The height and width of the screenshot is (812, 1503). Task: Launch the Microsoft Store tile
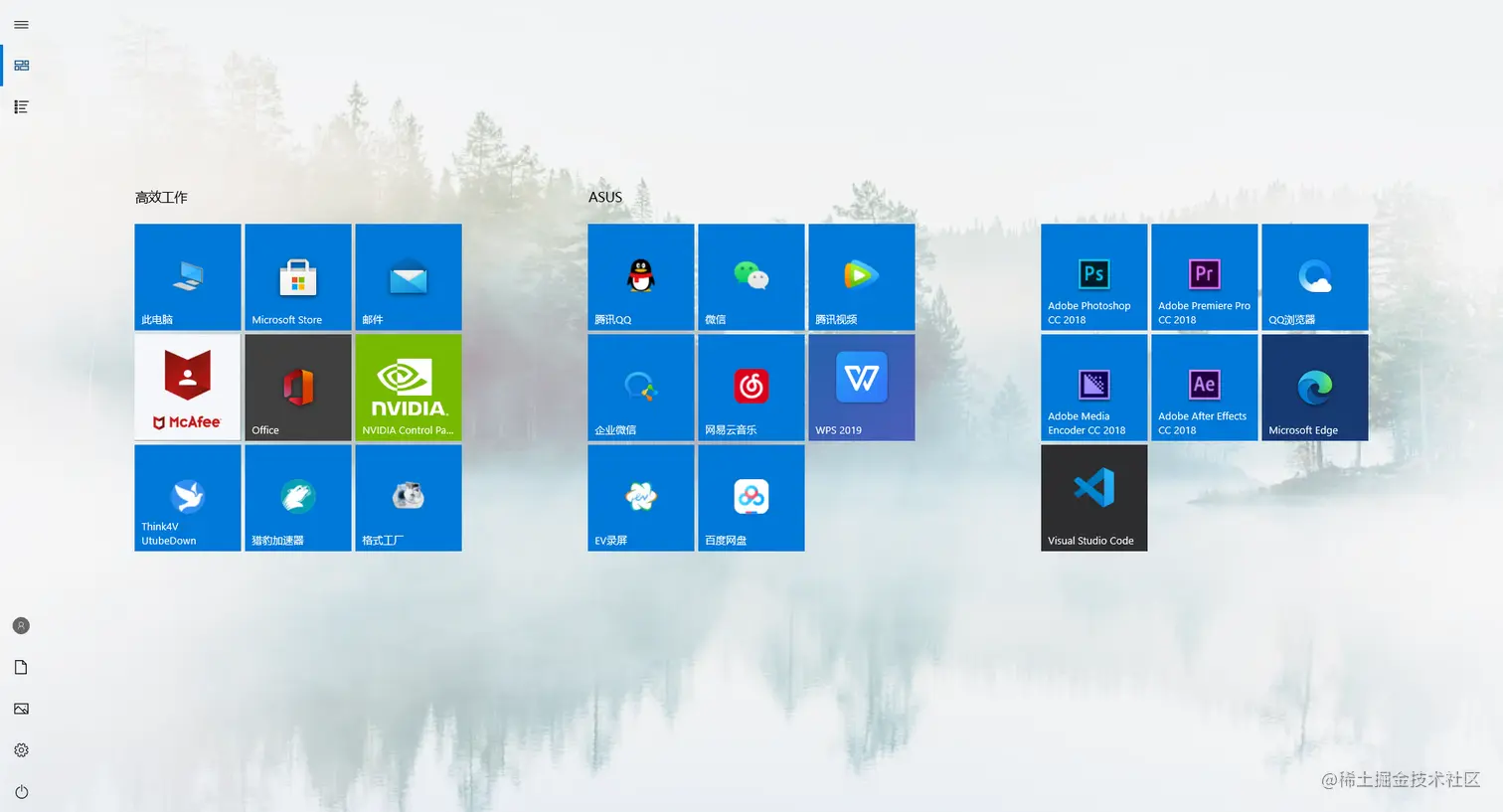tap(298, 277)
